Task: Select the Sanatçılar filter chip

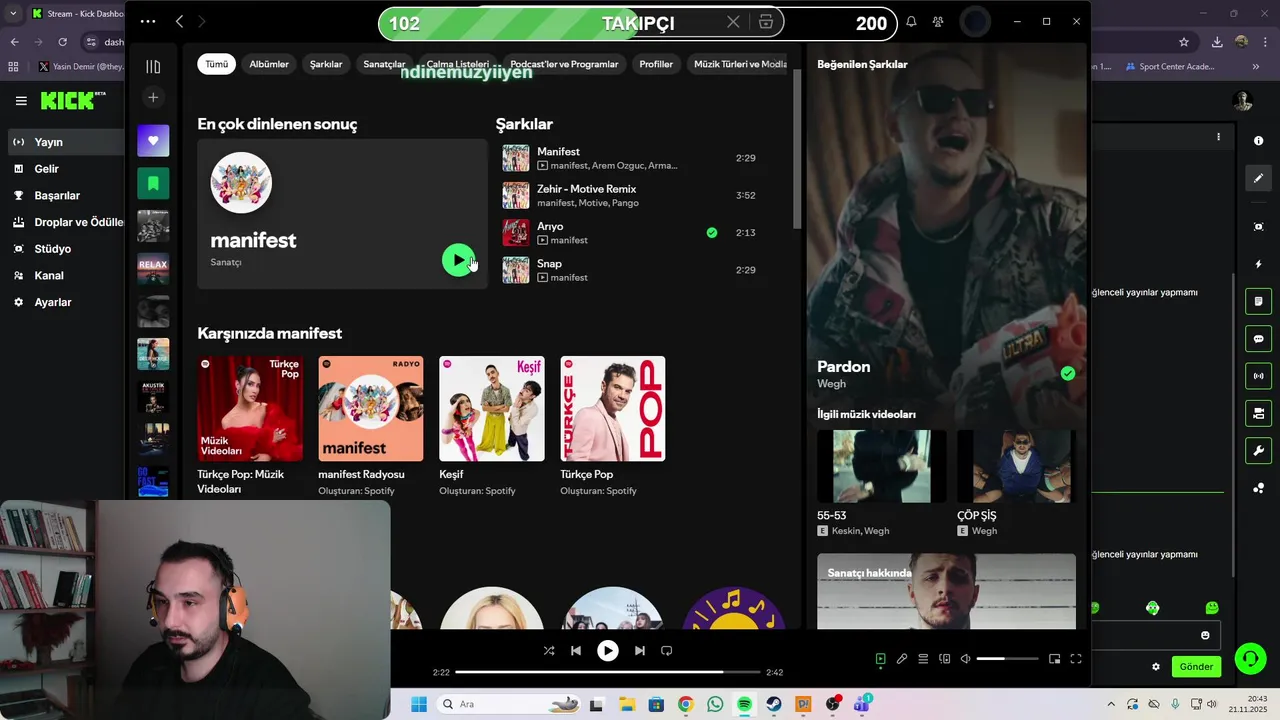Action: (384, 64)
